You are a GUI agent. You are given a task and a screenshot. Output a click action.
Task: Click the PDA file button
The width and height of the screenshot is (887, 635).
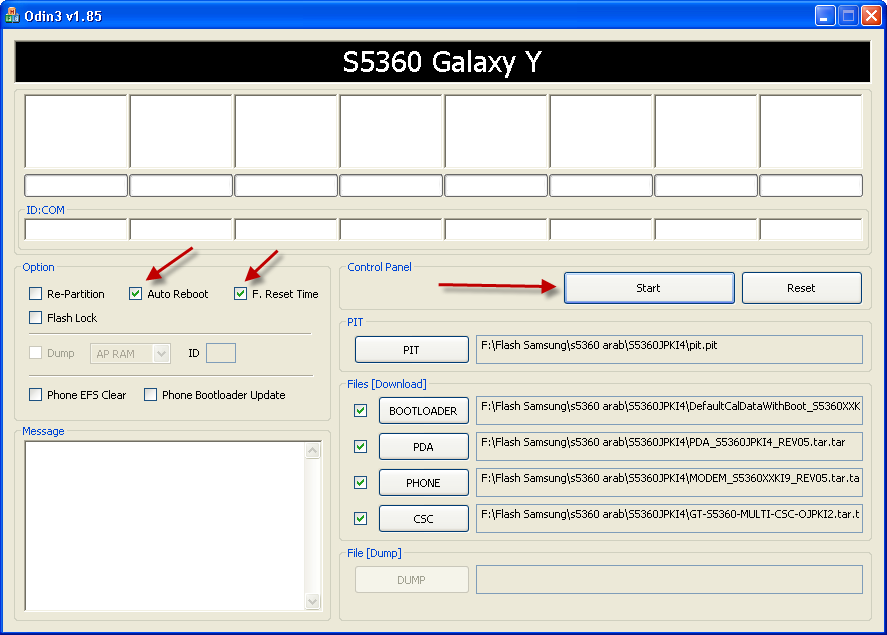click(x=423, y=447)
